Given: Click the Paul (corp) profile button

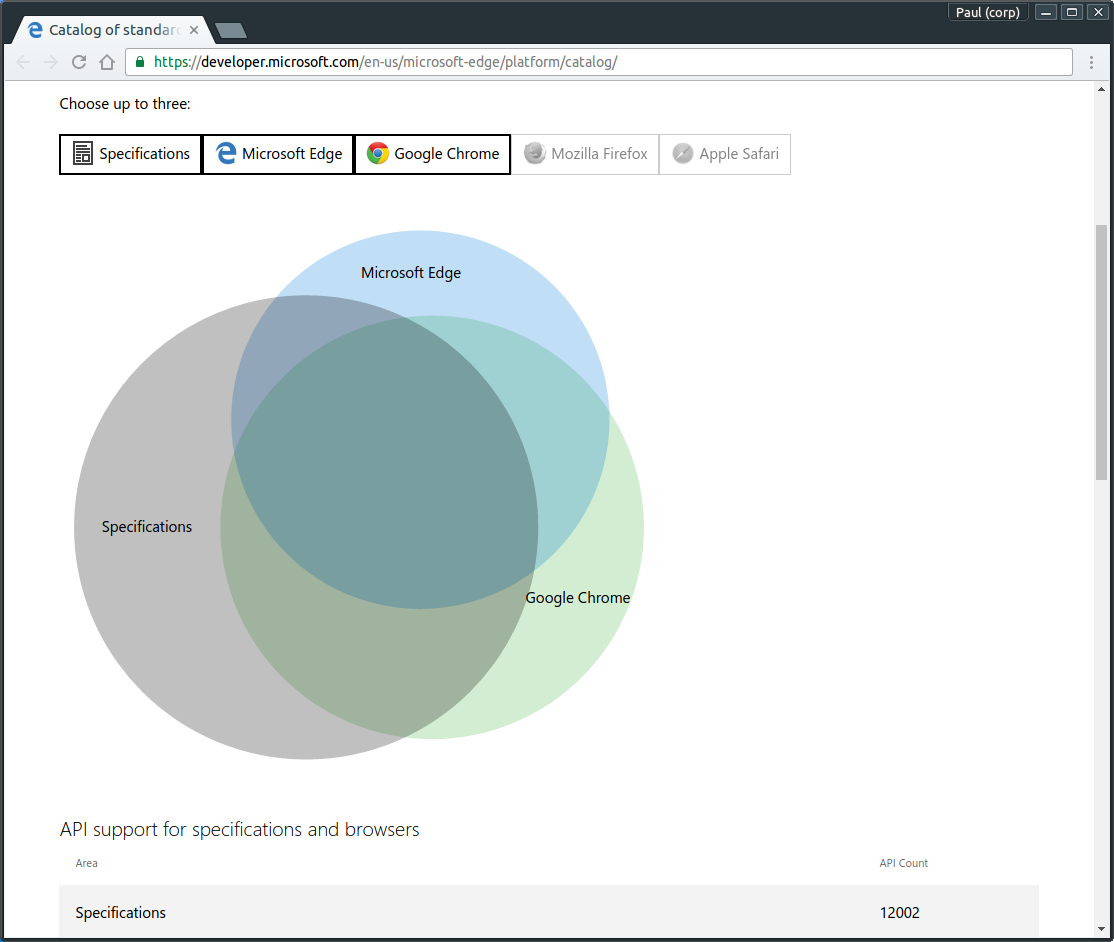Looking at the screenshot, I should point(987,12).
